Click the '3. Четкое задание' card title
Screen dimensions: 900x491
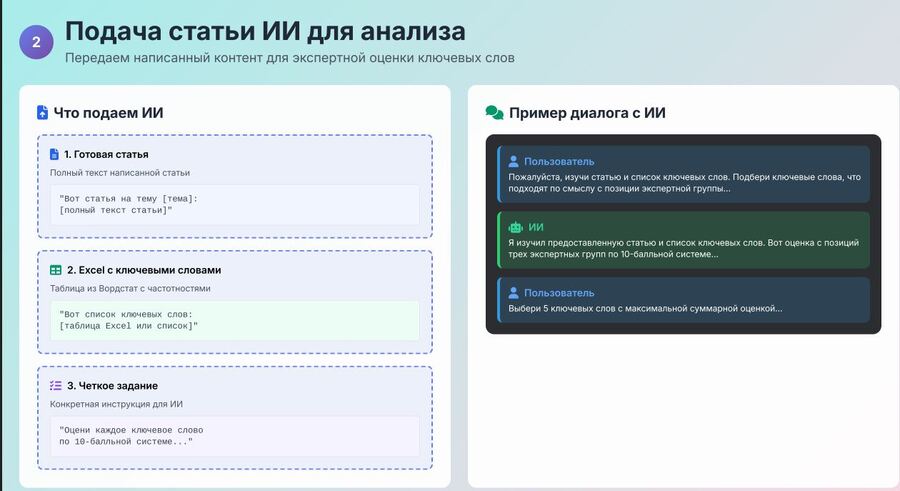(x=112, y=385)
